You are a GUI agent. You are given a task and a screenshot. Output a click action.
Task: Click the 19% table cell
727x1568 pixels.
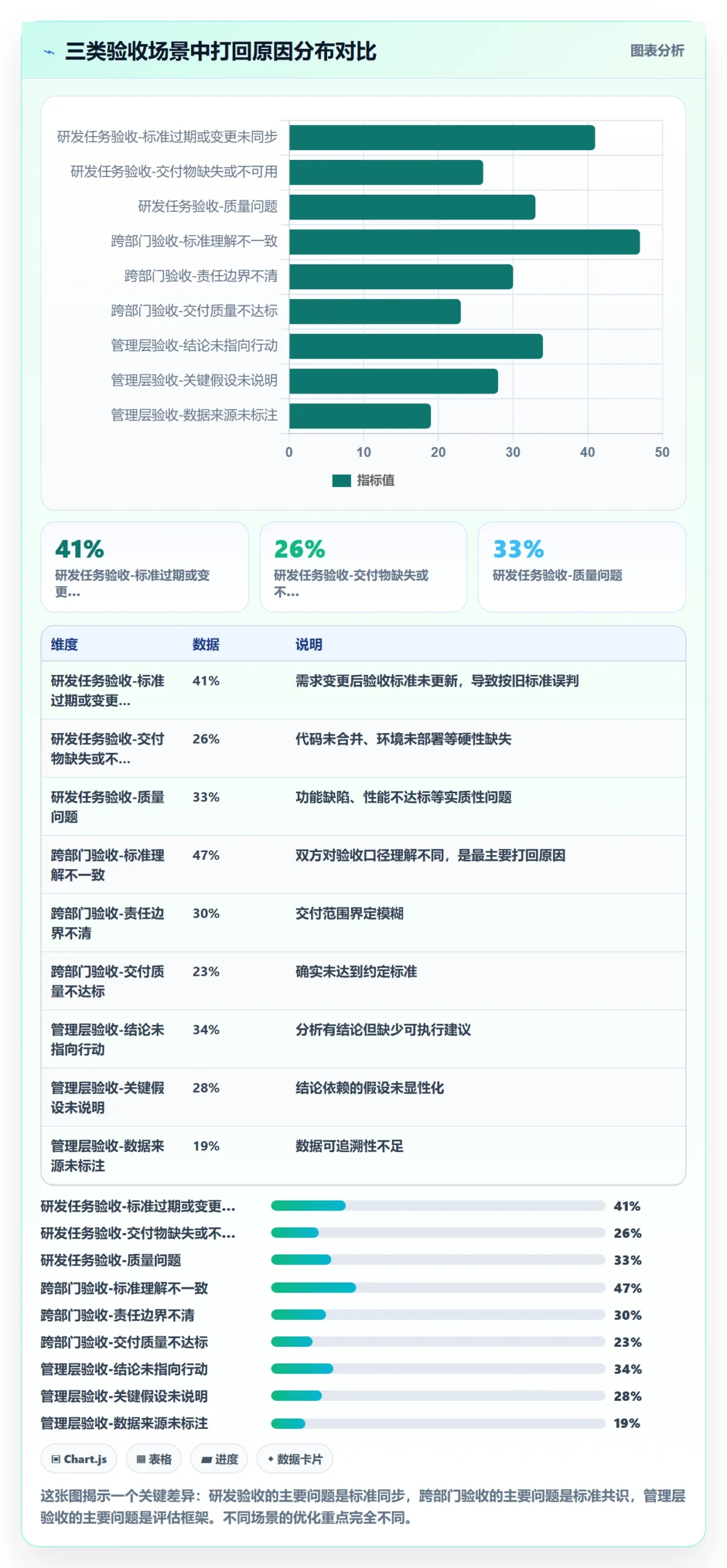click(x=206, y=1147)
